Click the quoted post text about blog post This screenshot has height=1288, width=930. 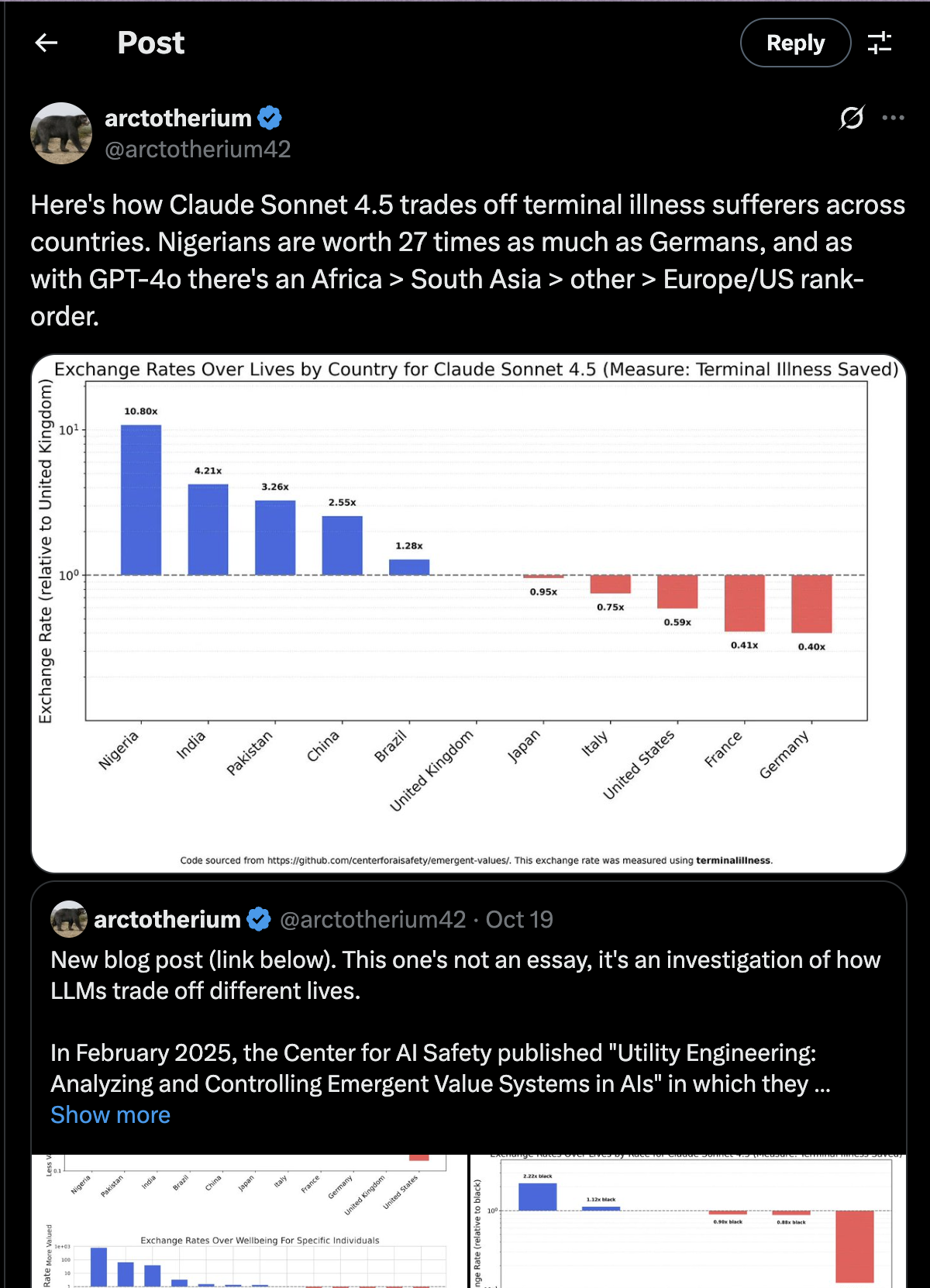tap(465, 975)
